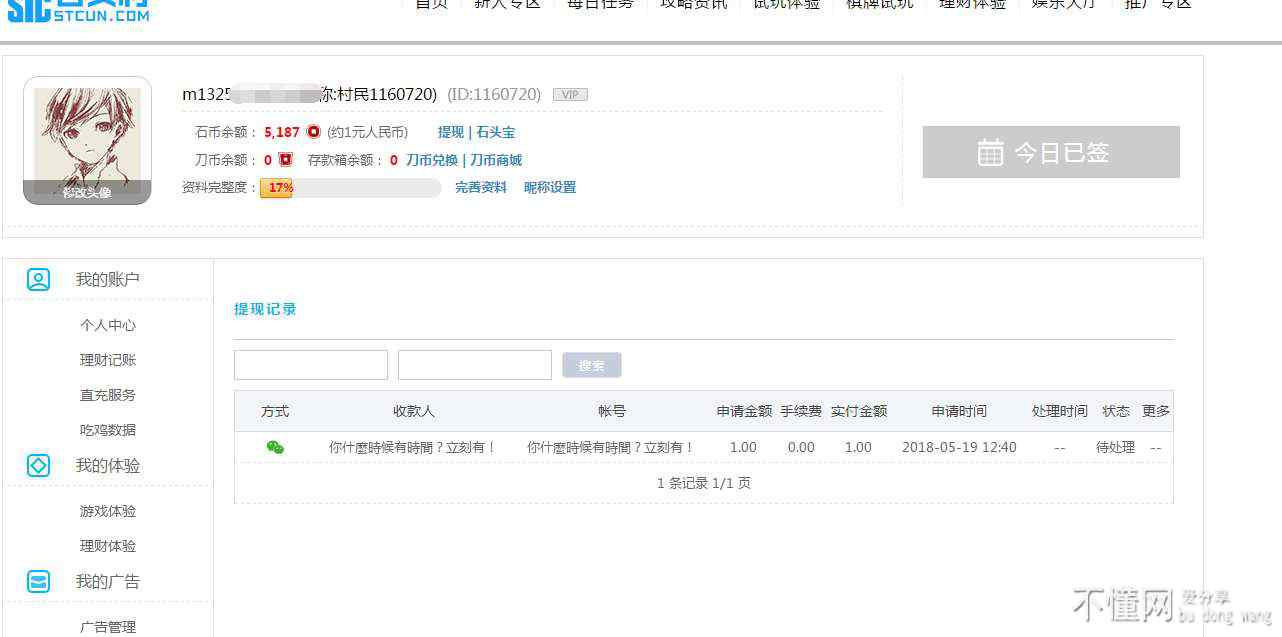This screenshot has width=1282, height=637.
Task: Click the 提现记录 heading
Action: (265, 309)
